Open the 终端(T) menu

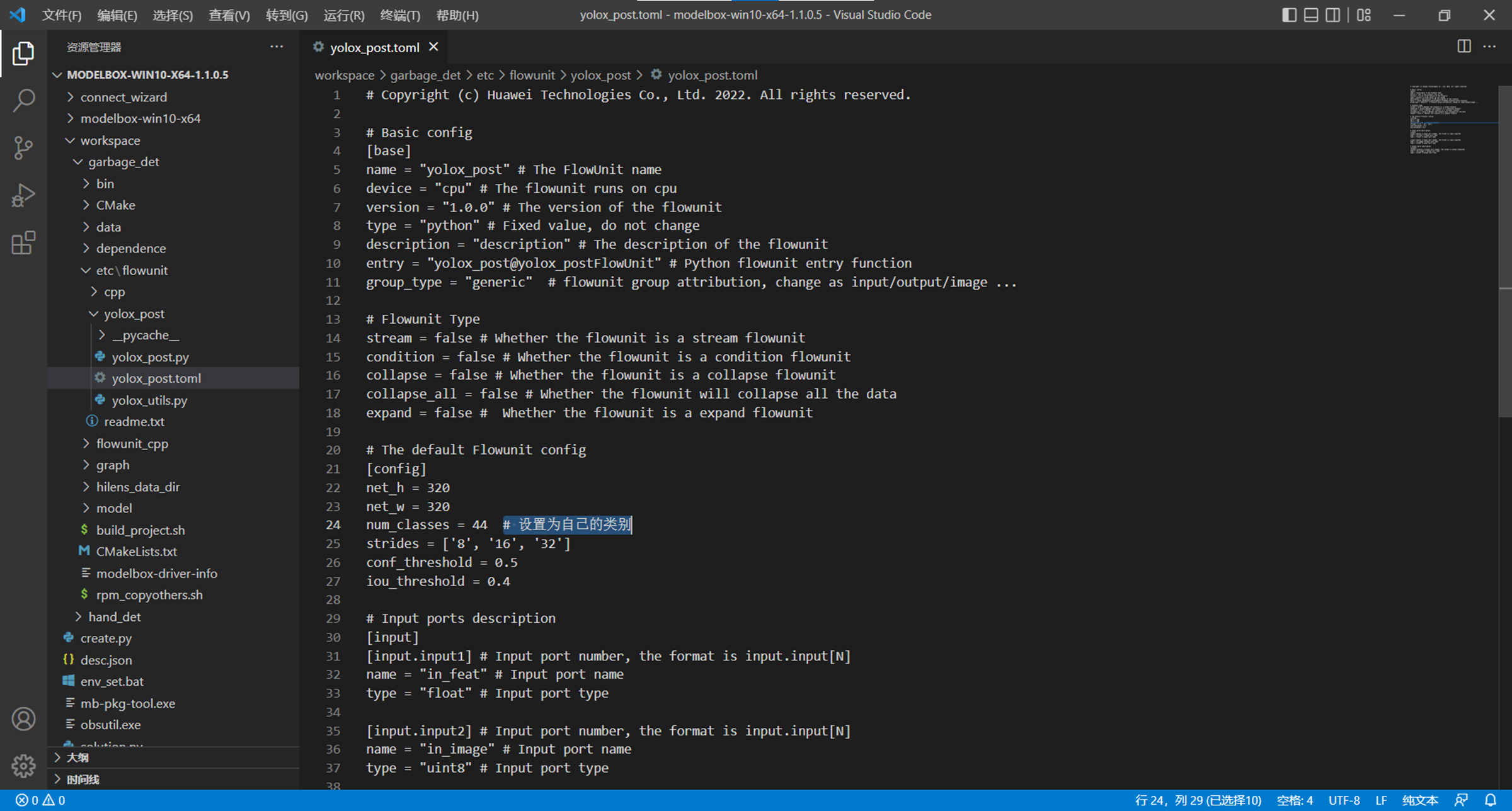click(400, 15)
